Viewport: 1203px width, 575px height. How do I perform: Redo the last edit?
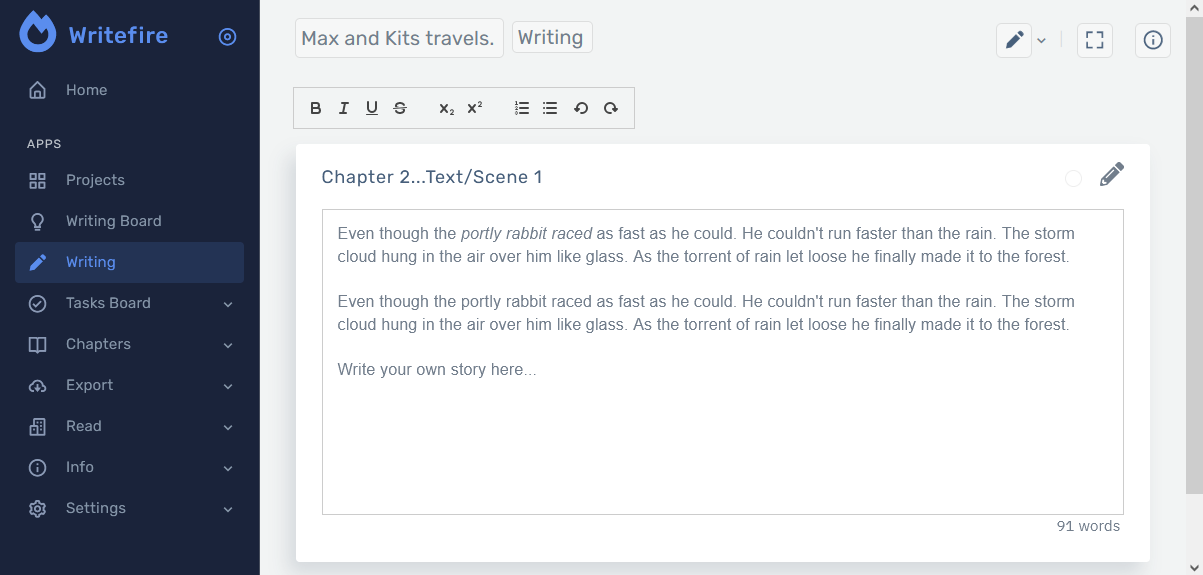610,108
